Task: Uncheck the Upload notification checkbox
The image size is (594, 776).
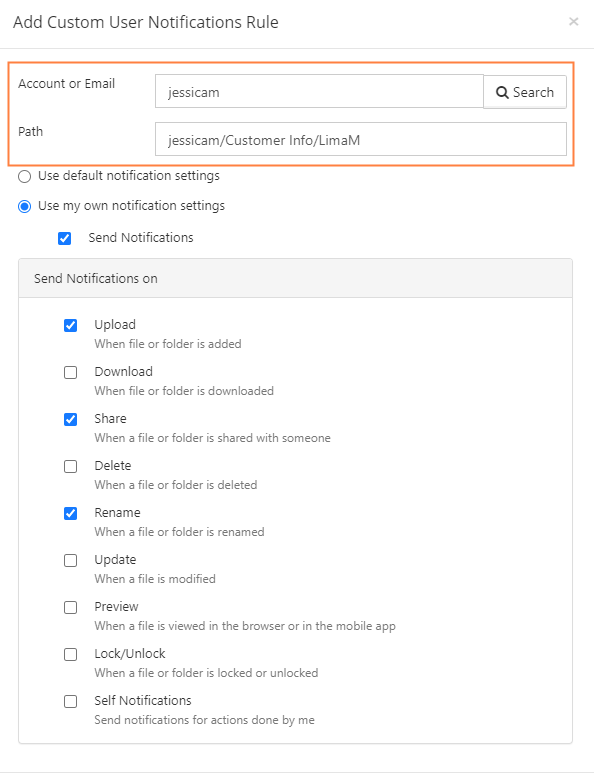Action: coord(71,325)
